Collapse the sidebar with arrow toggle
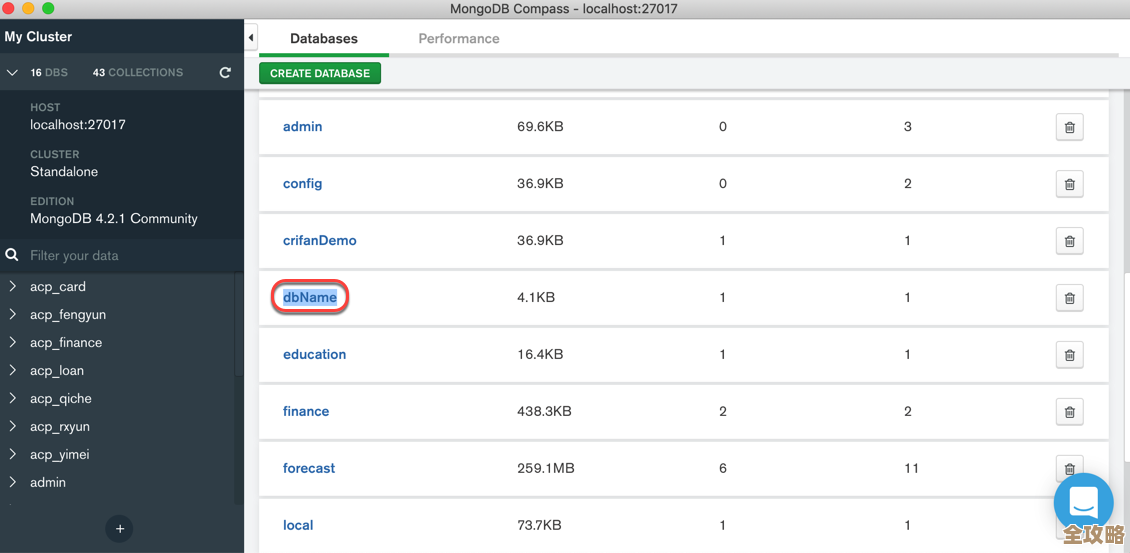Viewport: 1130px width, 553px height. 251,38
